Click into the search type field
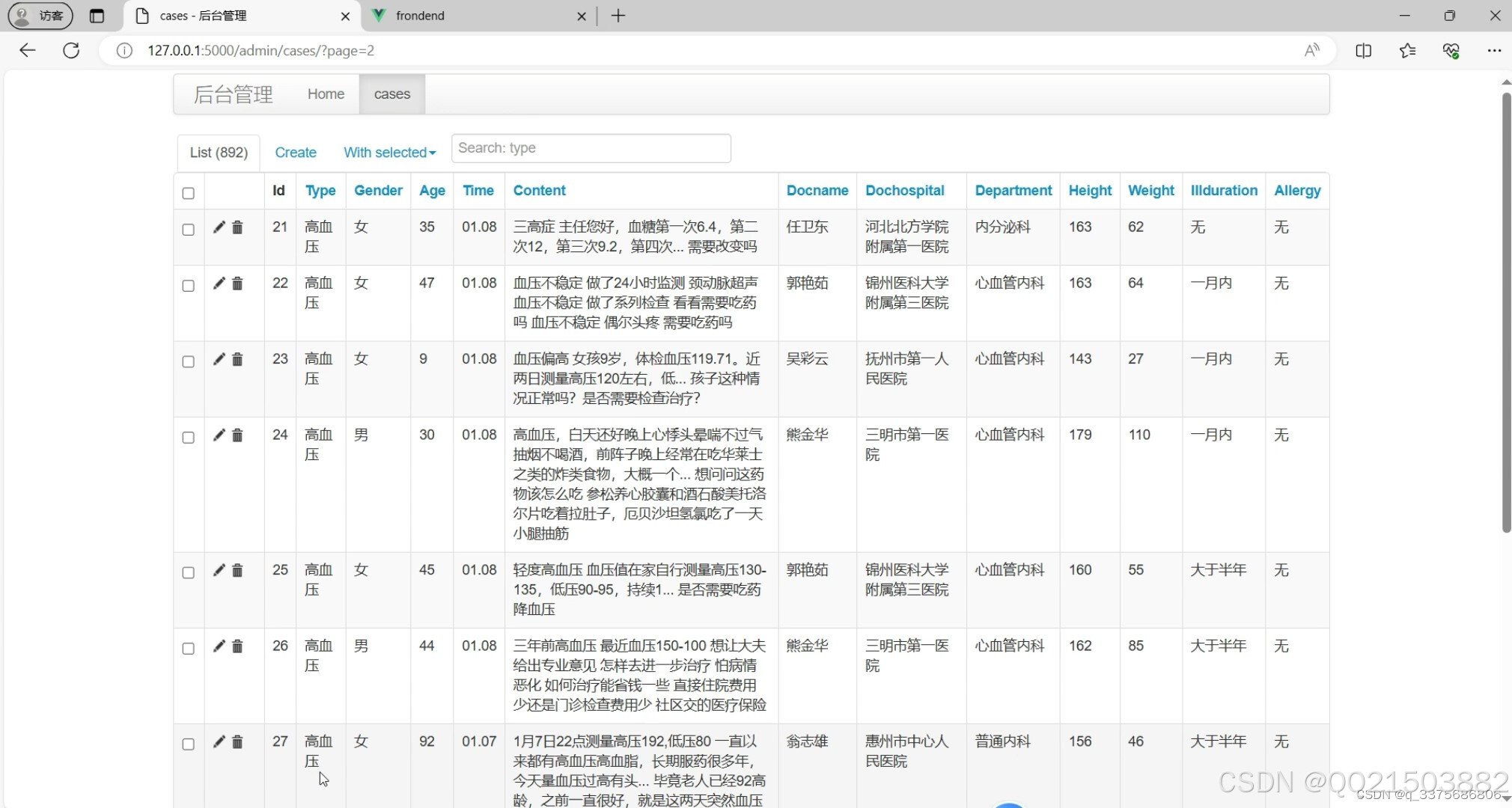This screenshot has width=1512, height=808. click(591, 147)
